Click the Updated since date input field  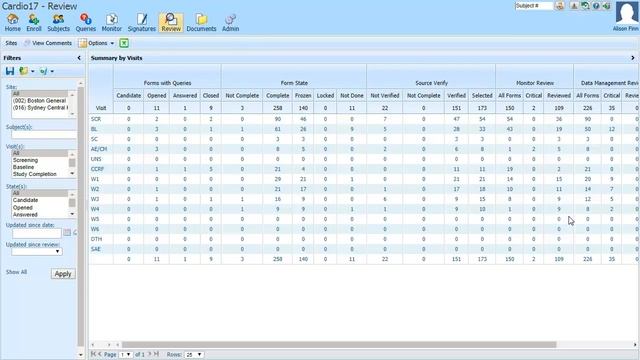point(36,233)
